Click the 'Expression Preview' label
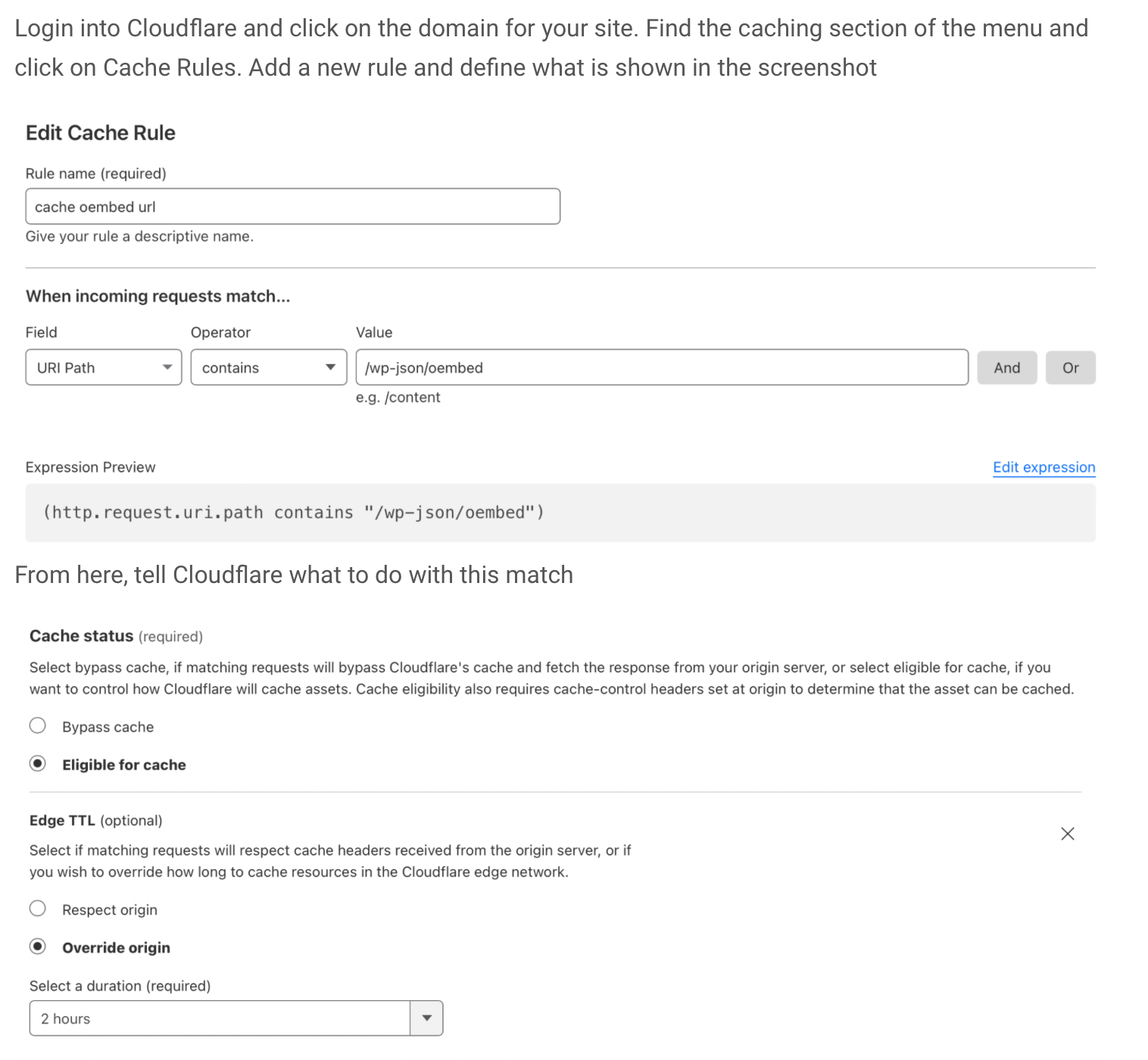Viewport: 1148px width, 1060px height. point(90,467)
